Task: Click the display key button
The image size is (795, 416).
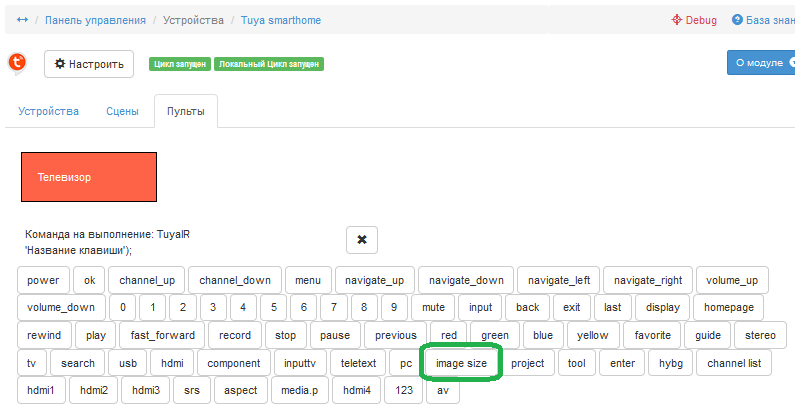Action: (x=663, y=307)
